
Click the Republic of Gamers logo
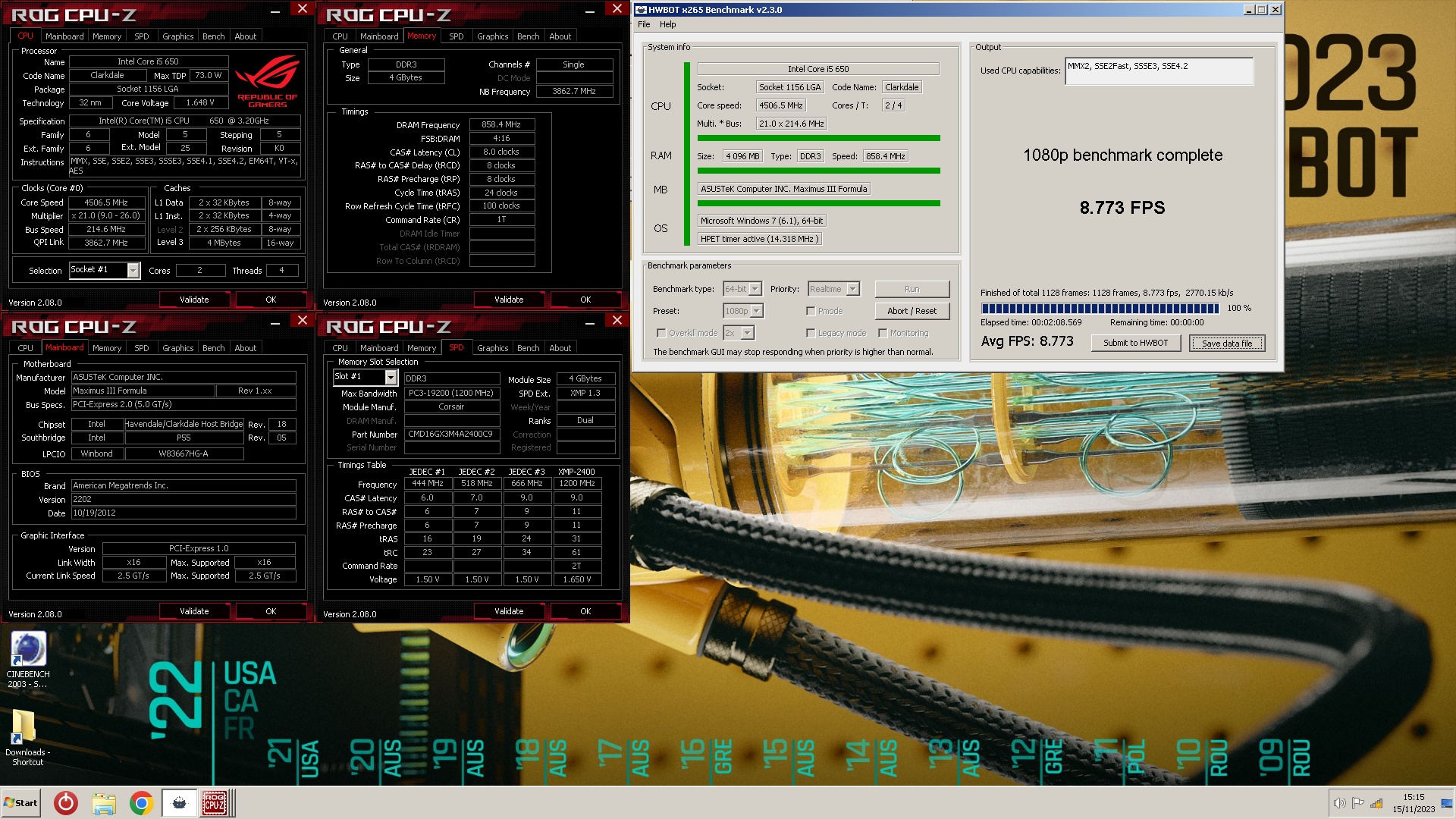coord(267,82)
